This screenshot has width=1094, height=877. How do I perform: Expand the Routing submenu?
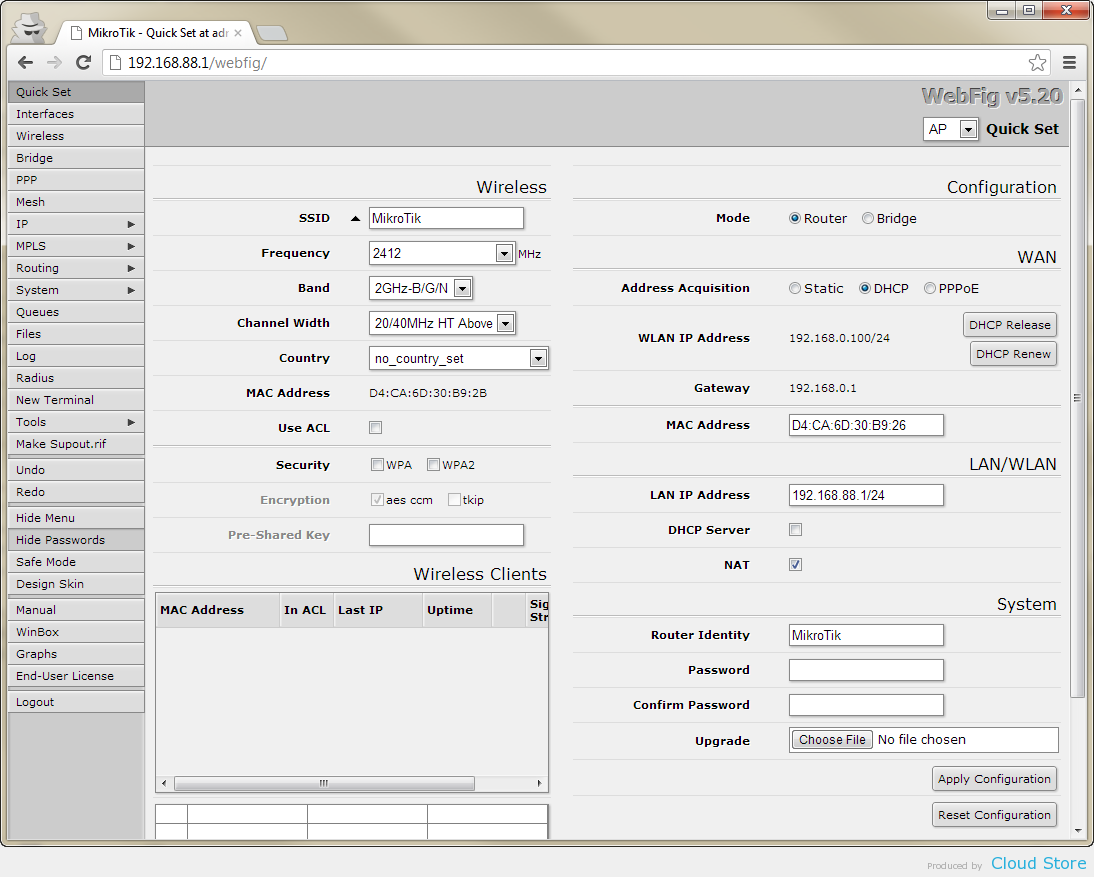point(76,268)
